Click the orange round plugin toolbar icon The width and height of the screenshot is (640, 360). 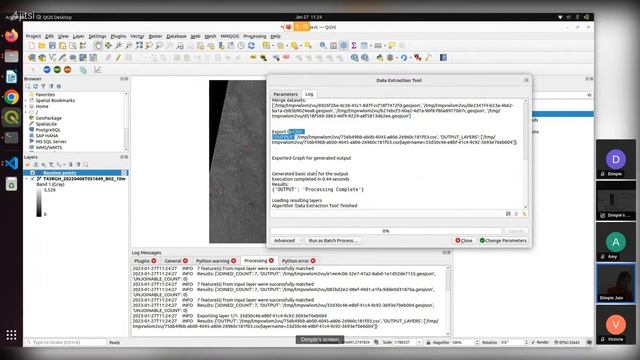coord(67,70)
